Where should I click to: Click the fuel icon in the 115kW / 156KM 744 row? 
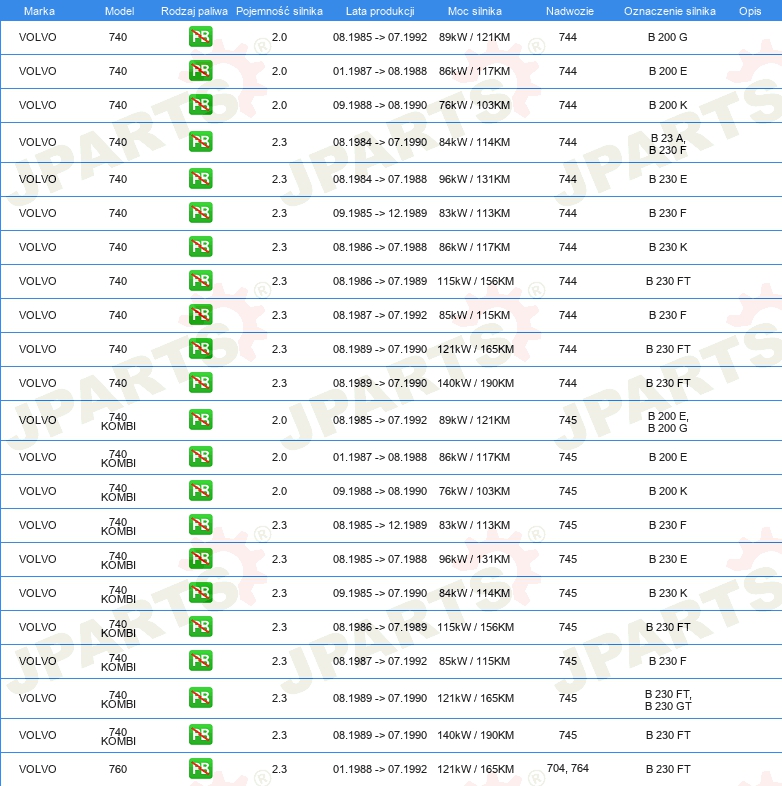tap(201, 281)
